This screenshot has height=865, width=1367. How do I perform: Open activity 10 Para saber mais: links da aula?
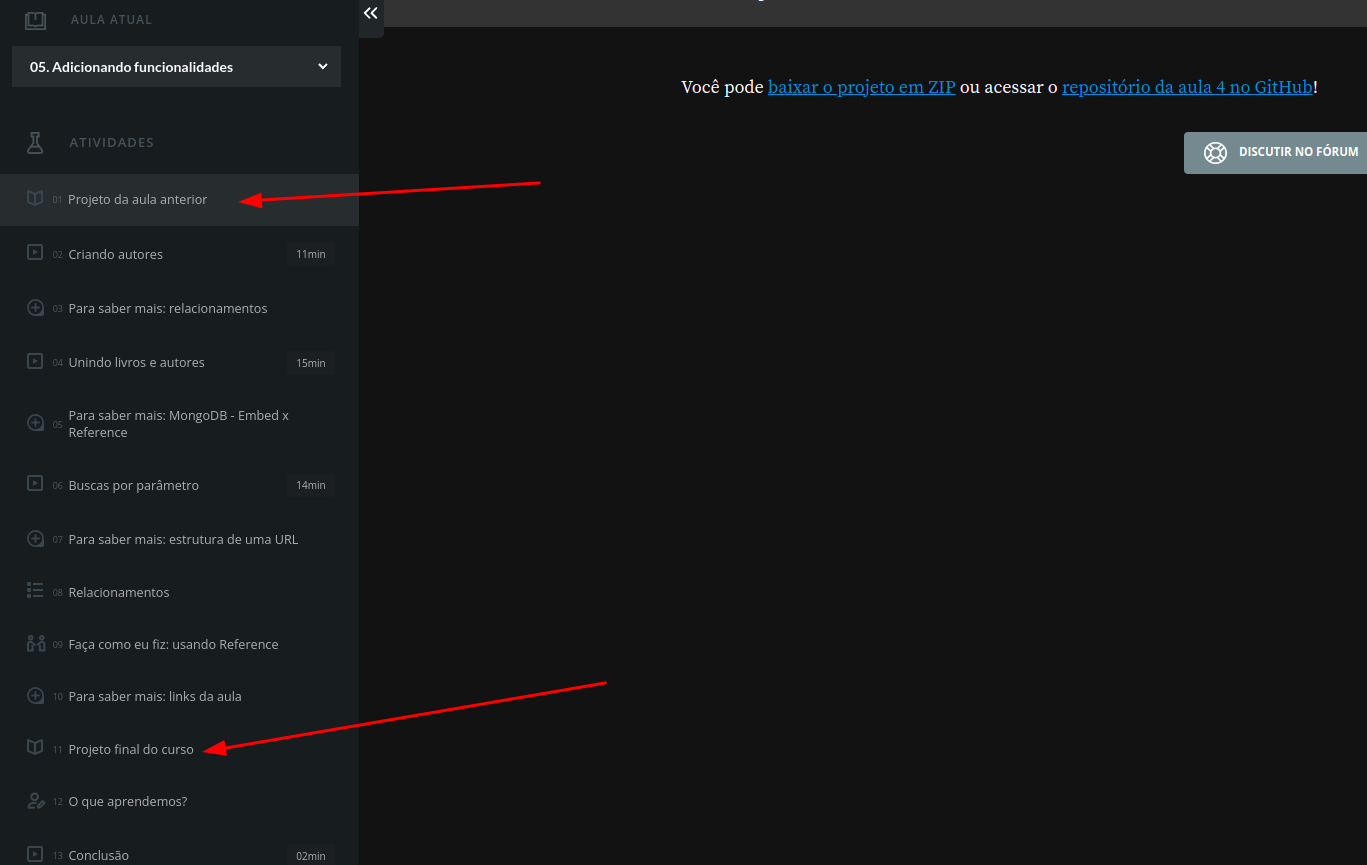[179, 696]
